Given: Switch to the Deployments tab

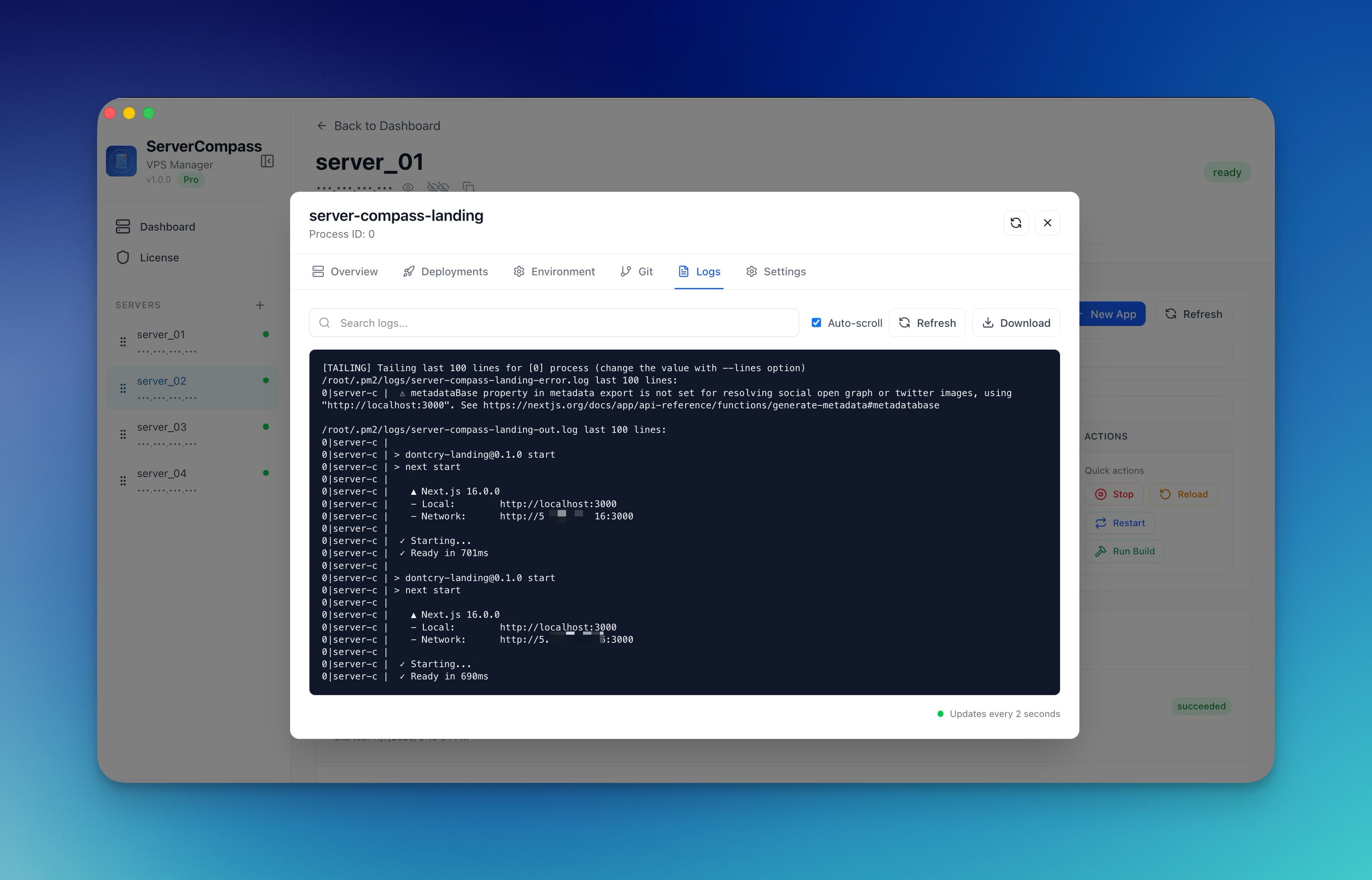Looking at the screenshot, I should click(455, 271).
